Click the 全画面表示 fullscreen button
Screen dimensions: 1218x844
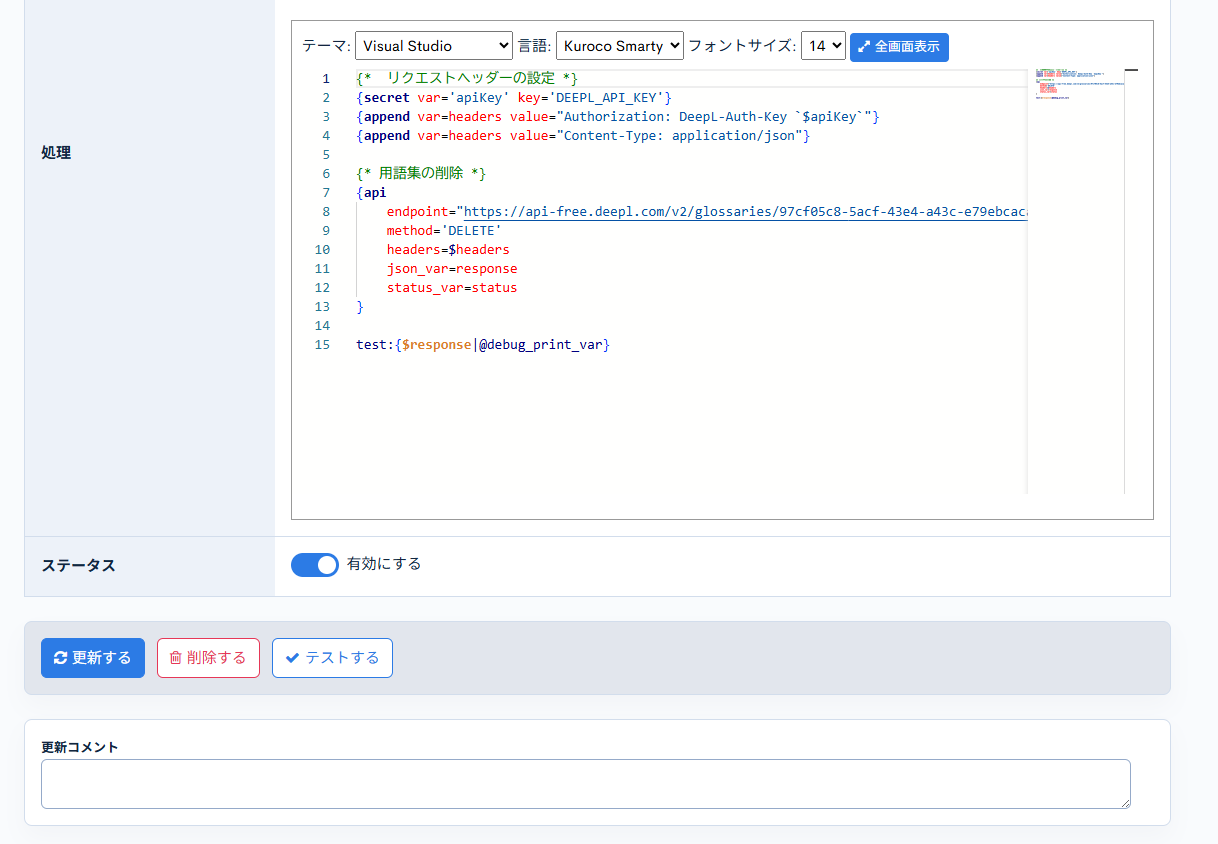899,47
